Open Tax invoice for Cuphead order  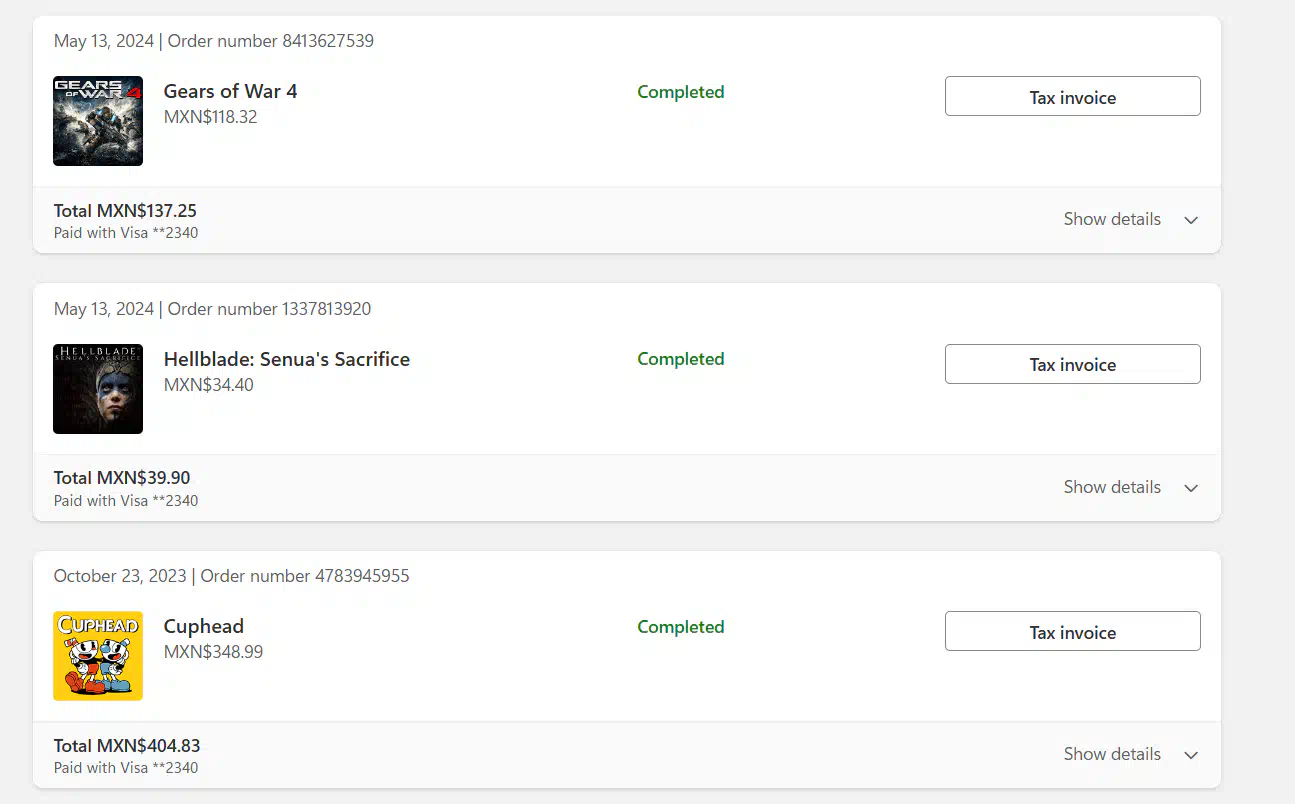point(1072,632)
